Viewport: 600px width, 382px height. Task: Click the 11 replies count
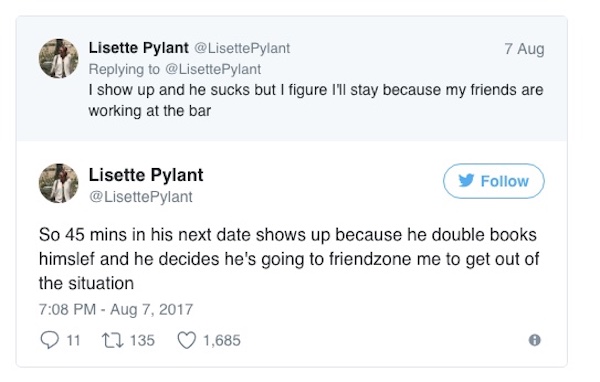[73, 340]
